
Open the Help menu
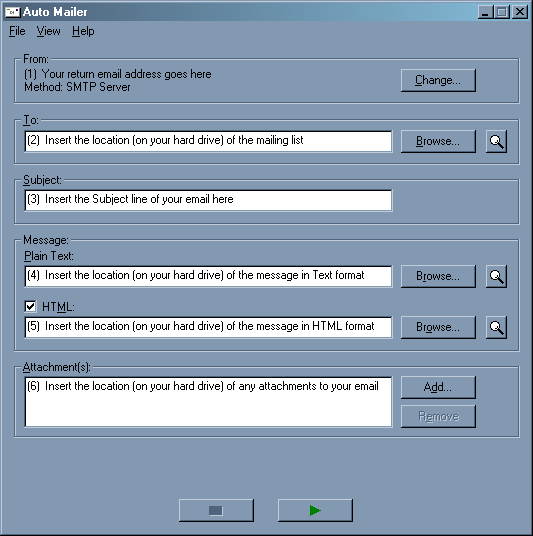tap(83, 31)
